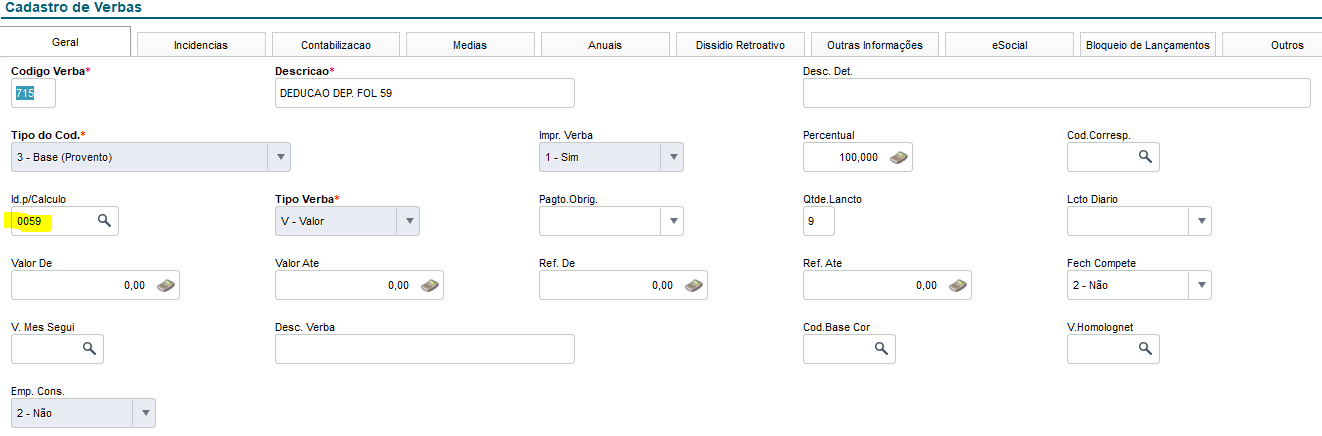Expand the Fech Compete dropdown

(x=1200, y=285)
